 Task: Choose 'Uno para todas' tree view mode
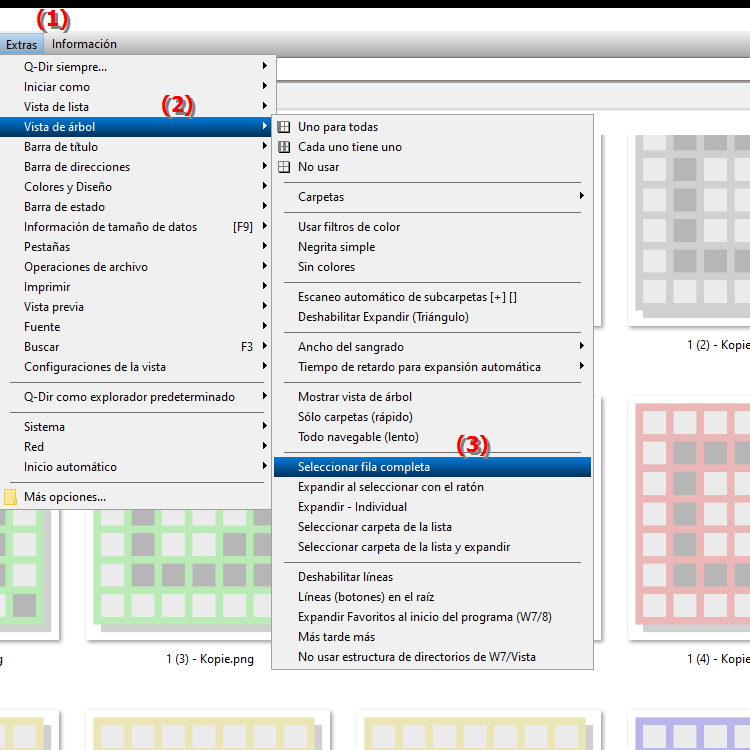[x=432, y=127]
